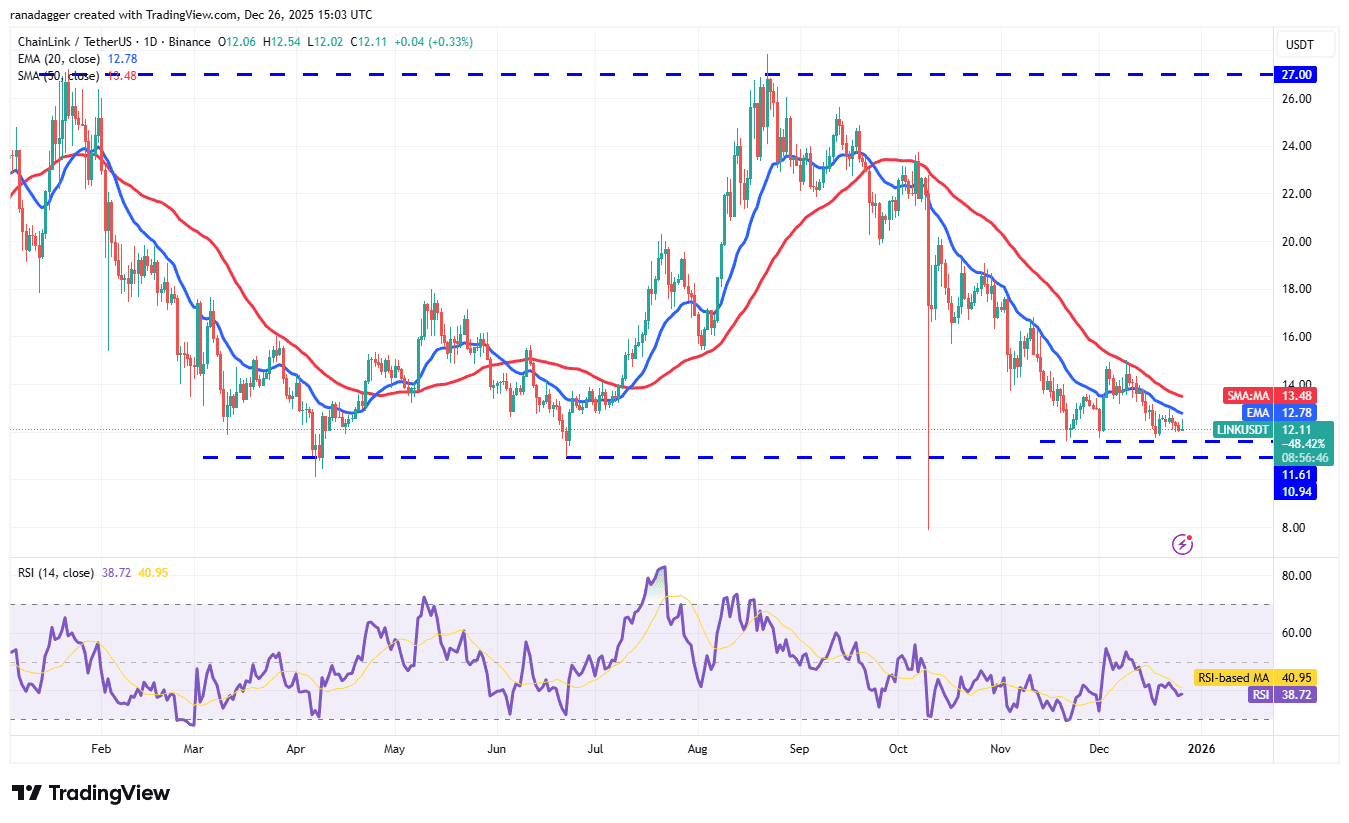The image size is (1349, 823).
Task: Click the lightning-bolt quick action icon on the chart
Action: coord(1183,544)
